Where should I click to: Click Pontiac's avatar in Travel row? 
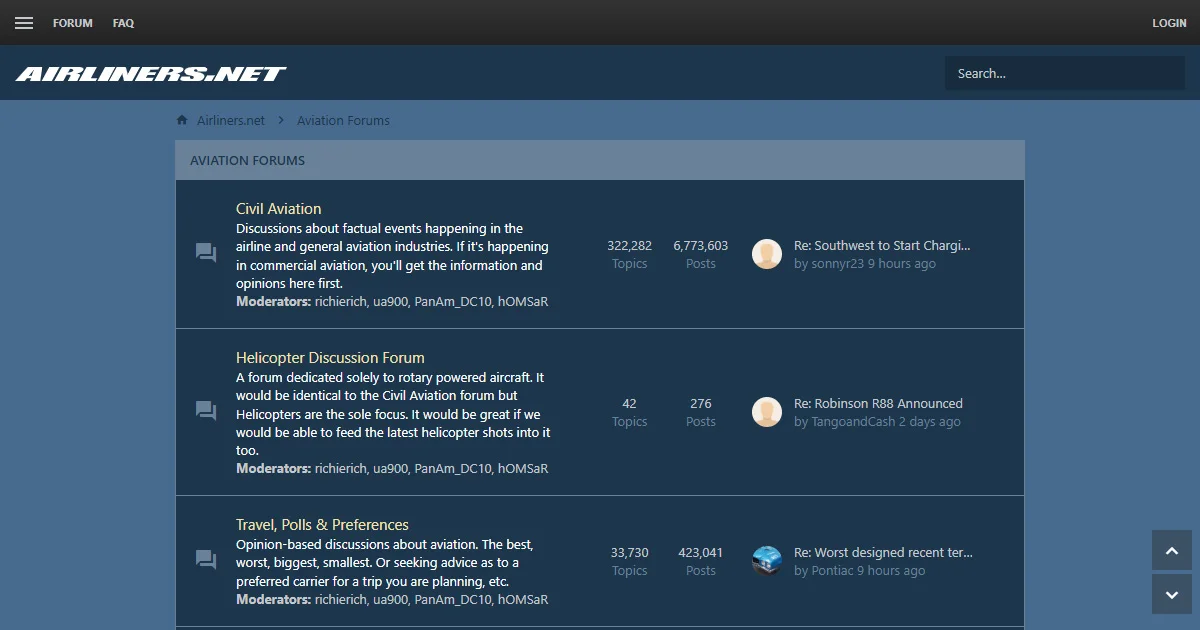(767, 561)
